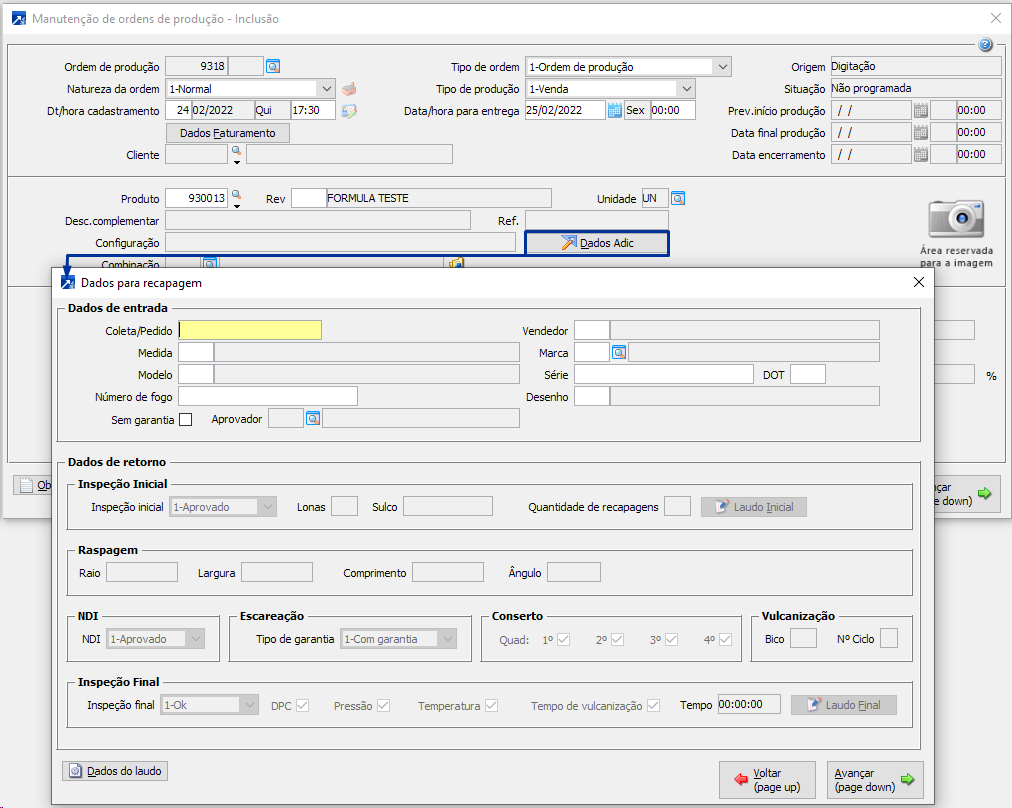
Task: Open the Unidade lookup icon
Action: tap(678, 199)
